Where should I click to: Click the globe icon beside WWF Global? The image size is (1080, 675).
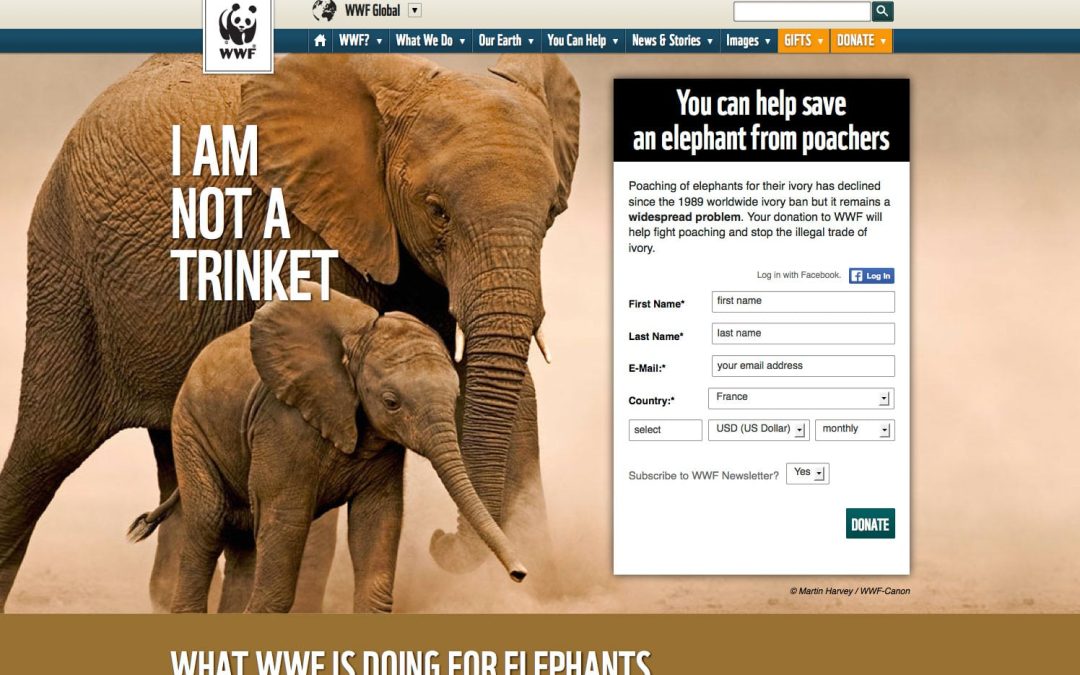click(x=324, y=10)
